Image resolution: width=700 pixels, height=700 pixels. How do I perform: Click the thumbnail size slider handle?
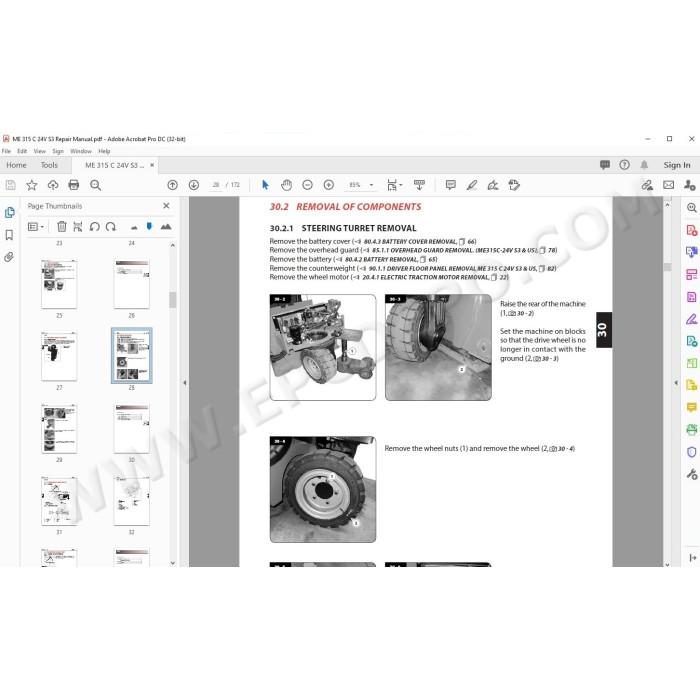149,226
